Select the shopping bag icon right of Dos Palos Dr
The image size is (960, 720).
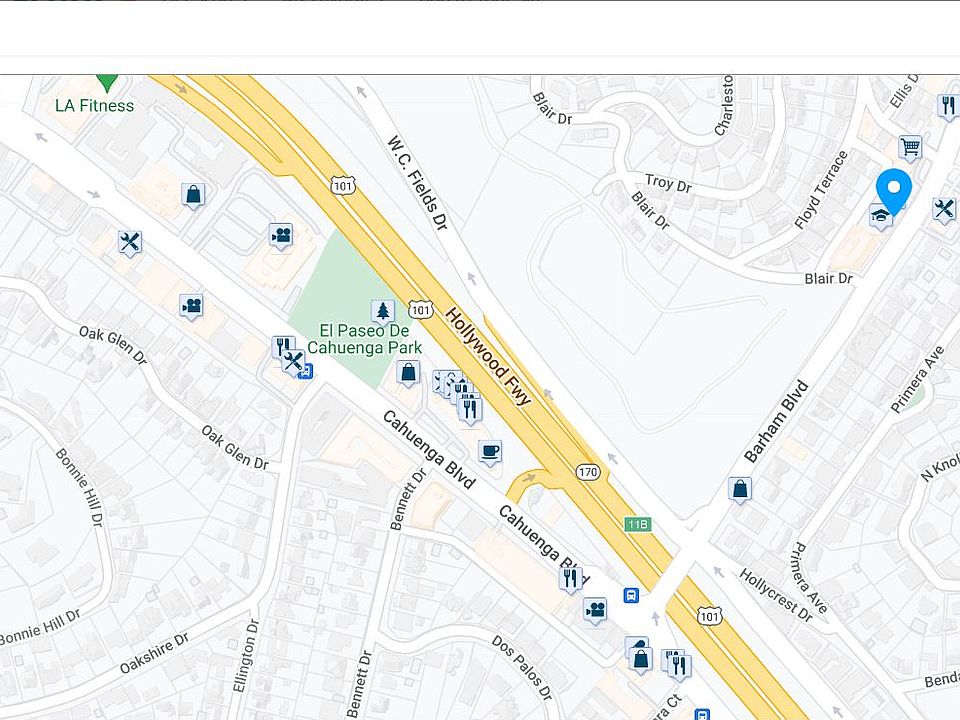click(640, 660)
